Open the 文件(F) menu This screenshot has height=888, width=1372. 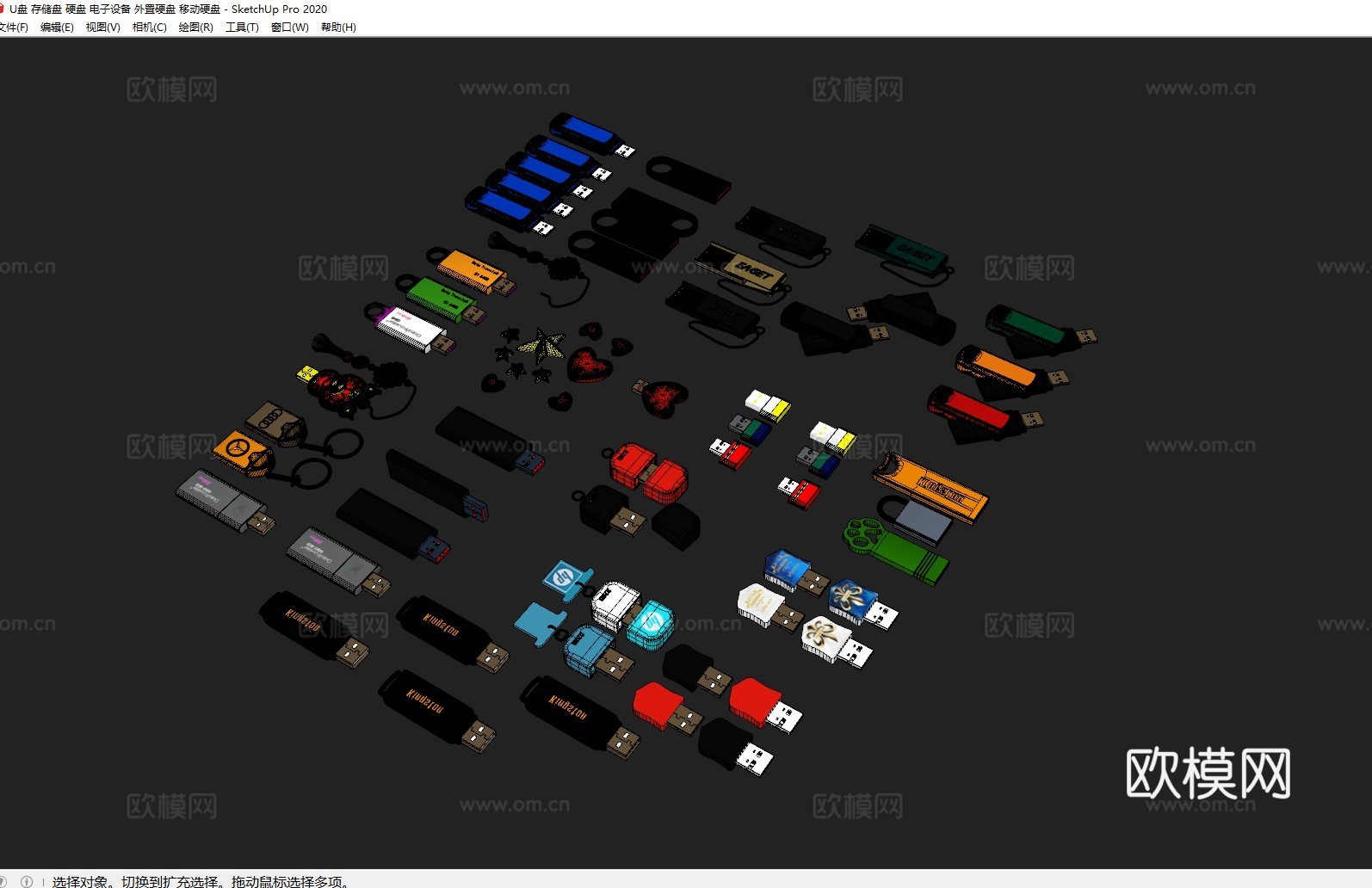pos(13,28)
